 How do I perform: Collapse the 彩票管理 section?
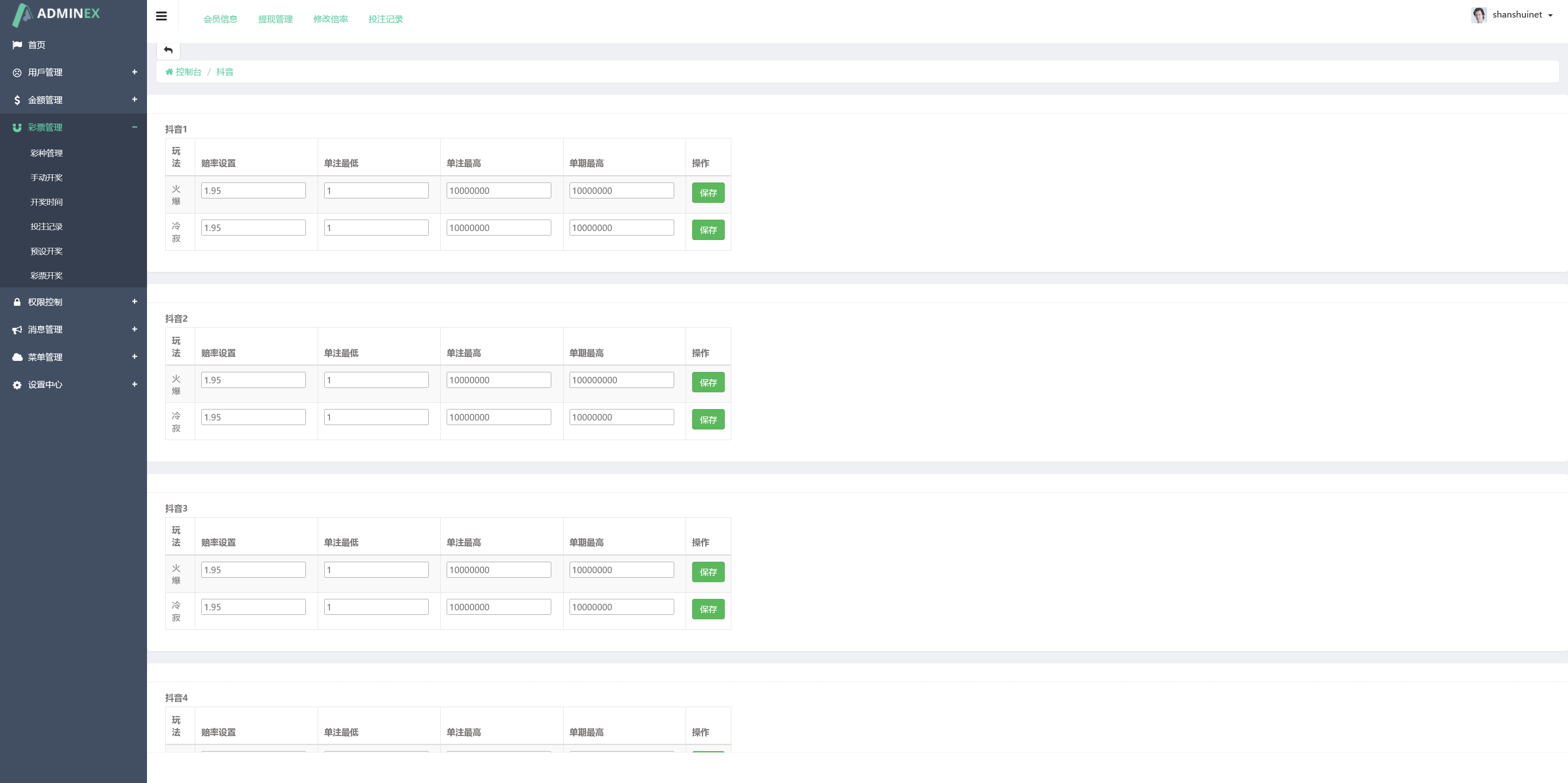pyautogui.click(x=134, y=127)
